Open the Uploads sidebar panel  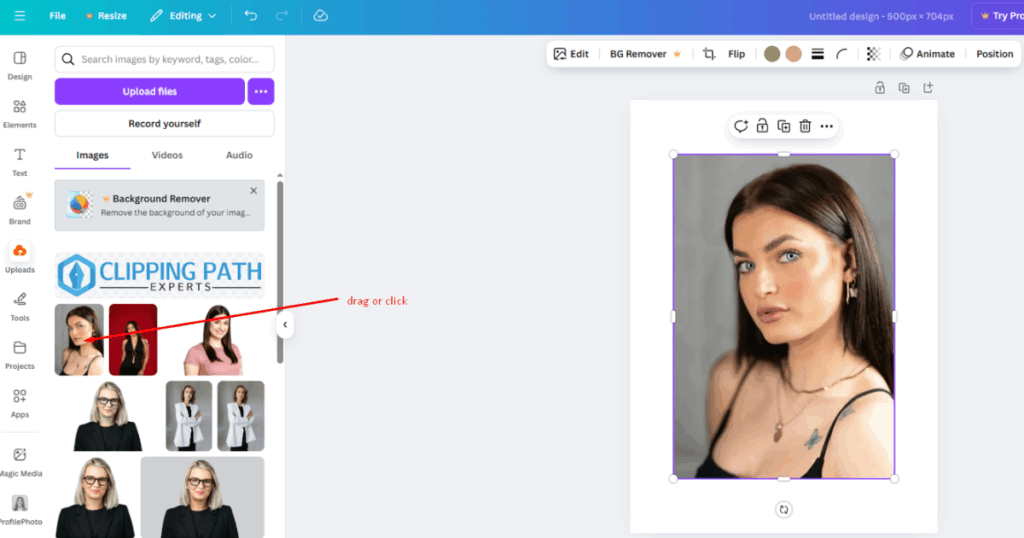(x=20, y=259)
